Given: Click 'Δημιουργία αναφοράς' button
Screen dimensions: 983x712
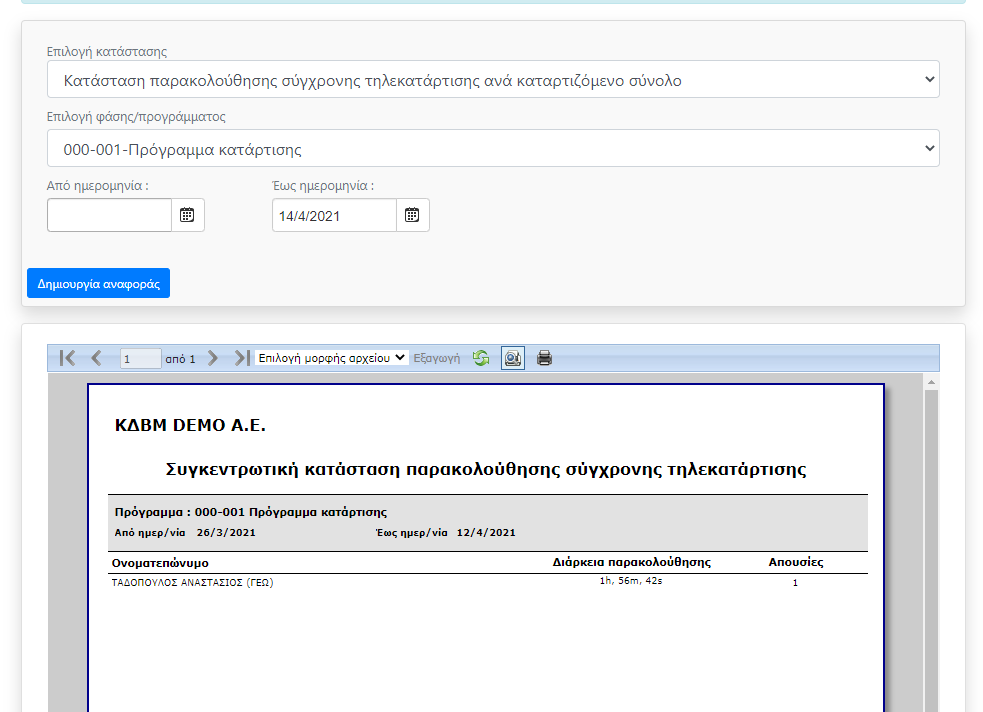Looking at the screenshot, I should click(x=98, y=283).
